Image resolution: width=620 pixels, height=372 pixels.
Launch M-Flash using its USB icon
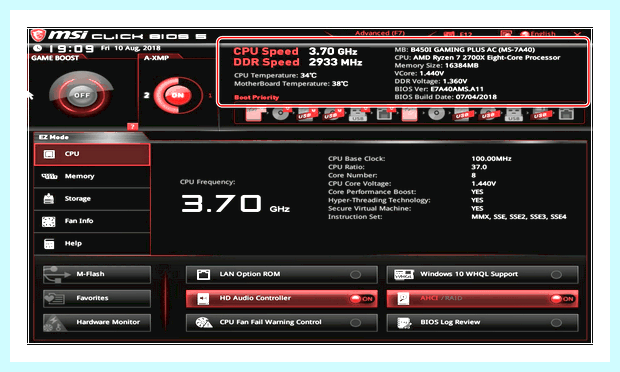coord(57,274)
